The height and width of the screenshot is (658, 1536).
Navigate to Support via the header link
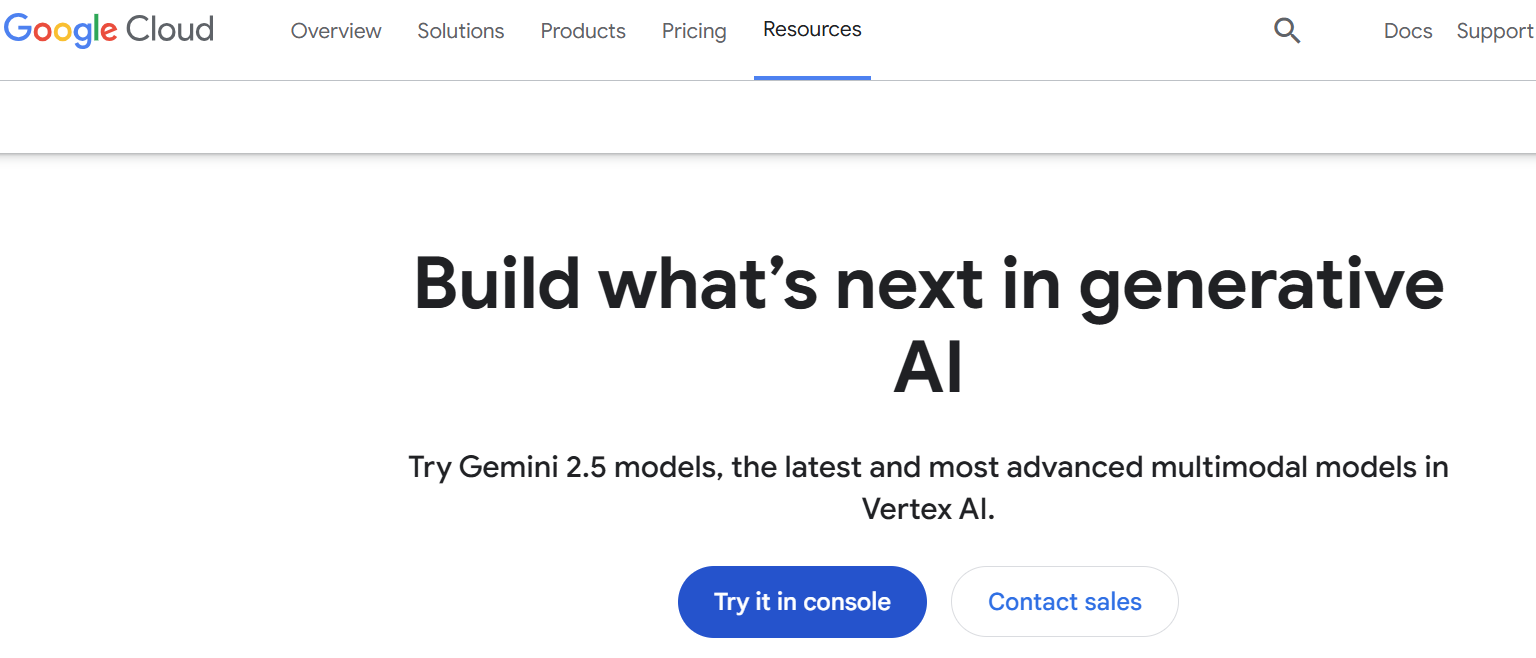1494,31
